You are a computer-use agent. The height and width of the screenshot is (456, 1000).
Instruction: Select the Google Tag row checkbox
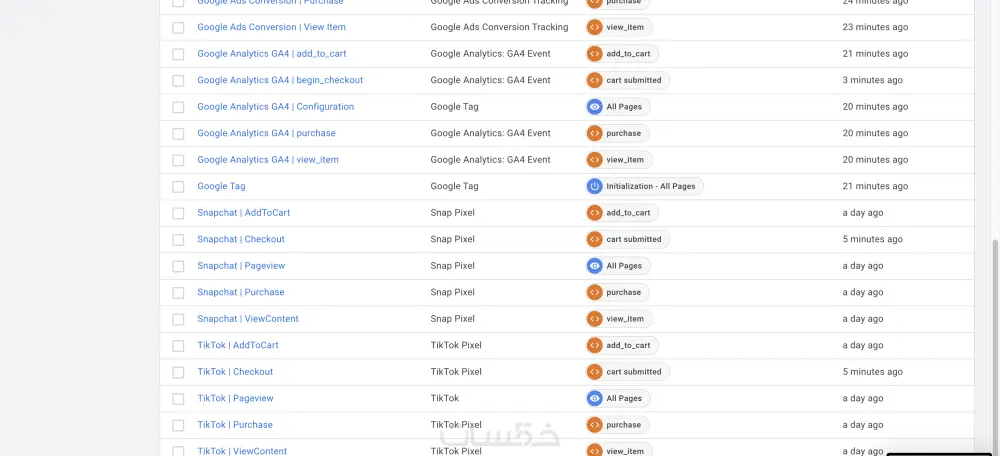pyautogui.click(x=178, y=187)
